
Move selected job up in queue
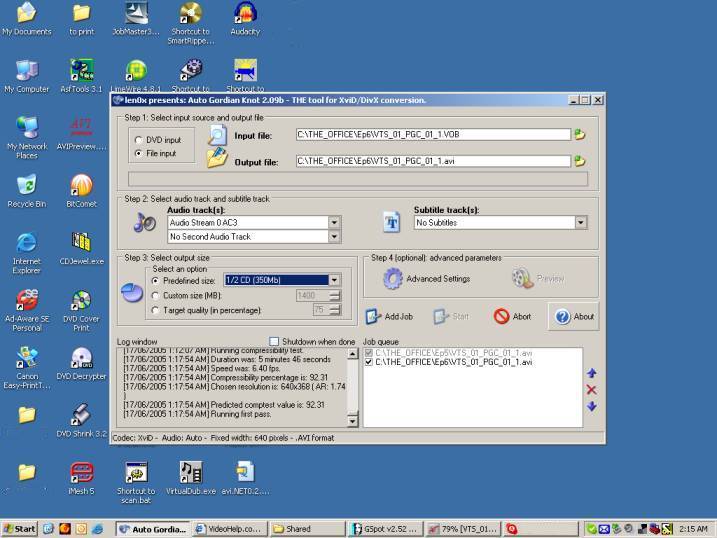[591, 373]
